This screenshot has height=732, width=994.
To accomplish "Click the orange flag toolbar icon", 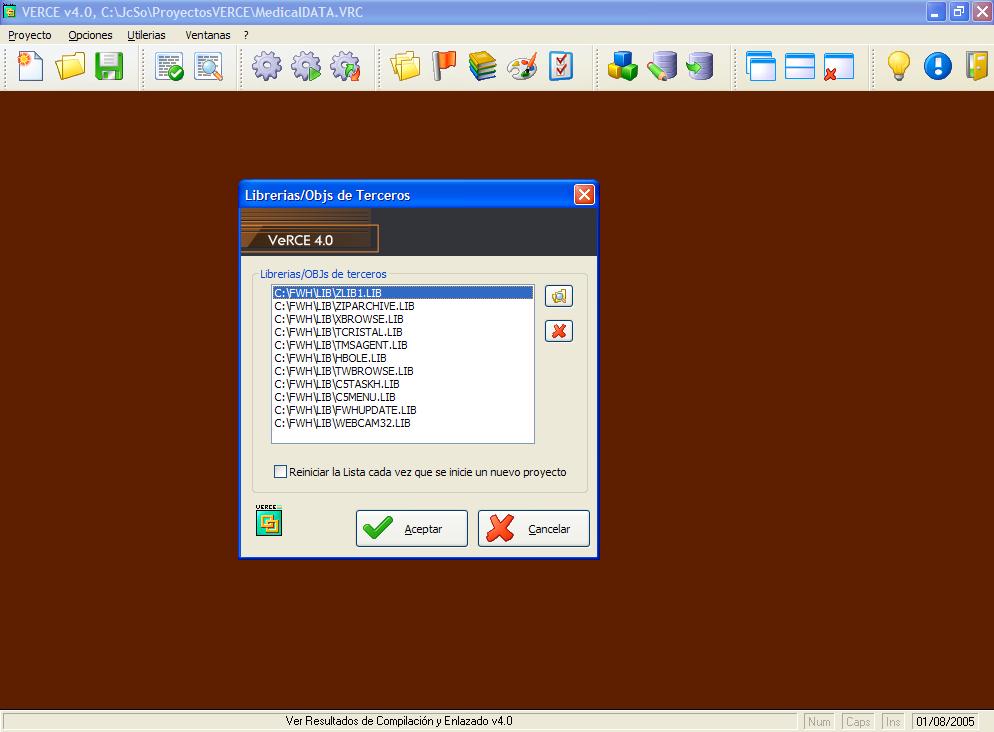I will coord(443,67).
